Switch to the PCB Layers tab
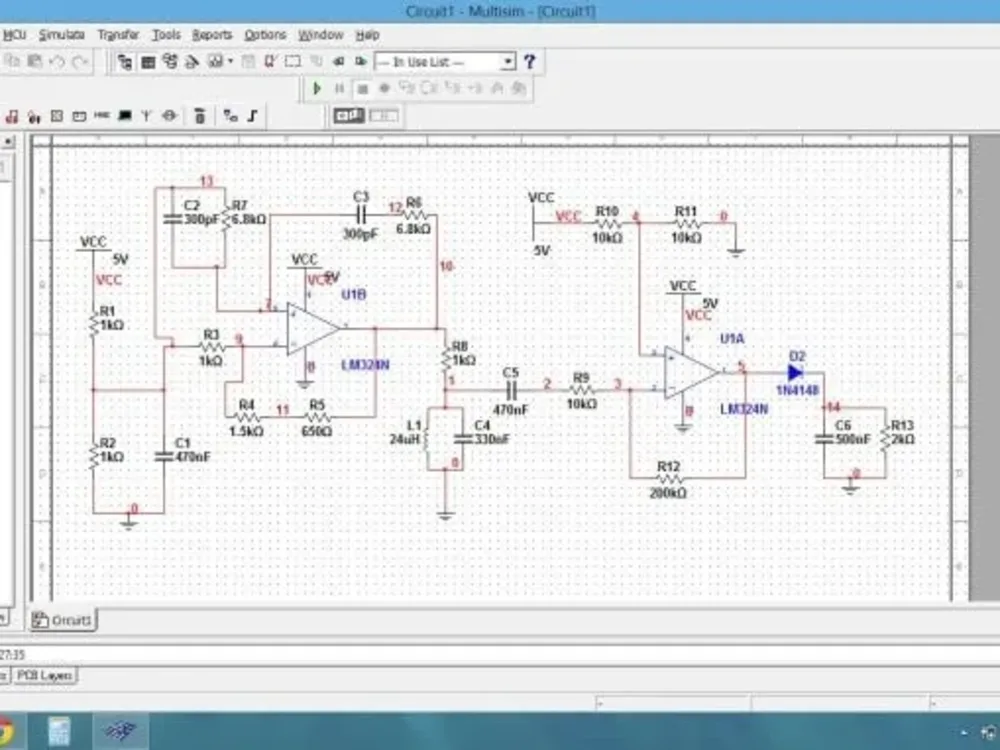Viewport: 1000px width, 750px height. (x=44, y=675)
